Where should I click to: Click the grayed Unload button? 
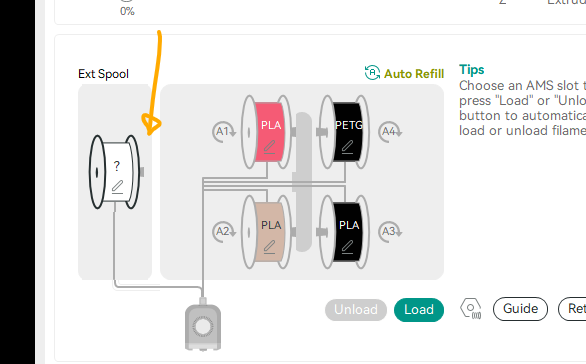(356, 310)
